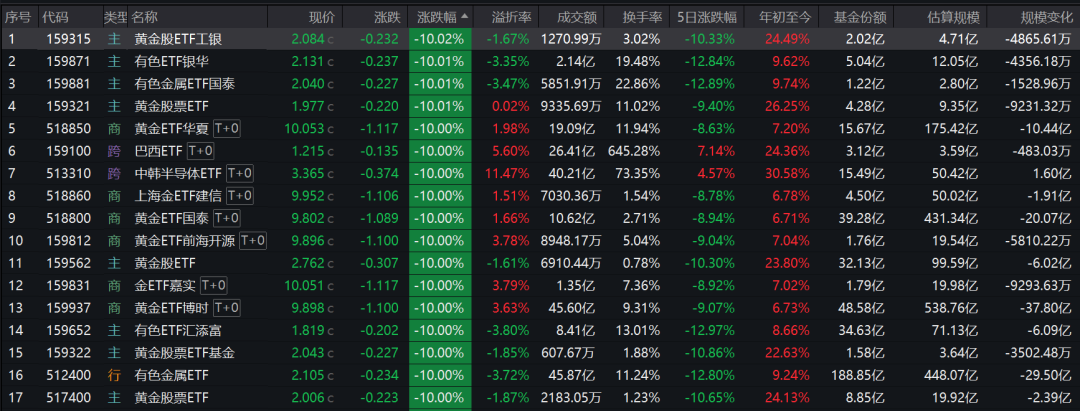Image resolution: width=1080 pixels, height=411 pixels.
Task: Select the 年初至今 column header
Action: tap(786, 18)
